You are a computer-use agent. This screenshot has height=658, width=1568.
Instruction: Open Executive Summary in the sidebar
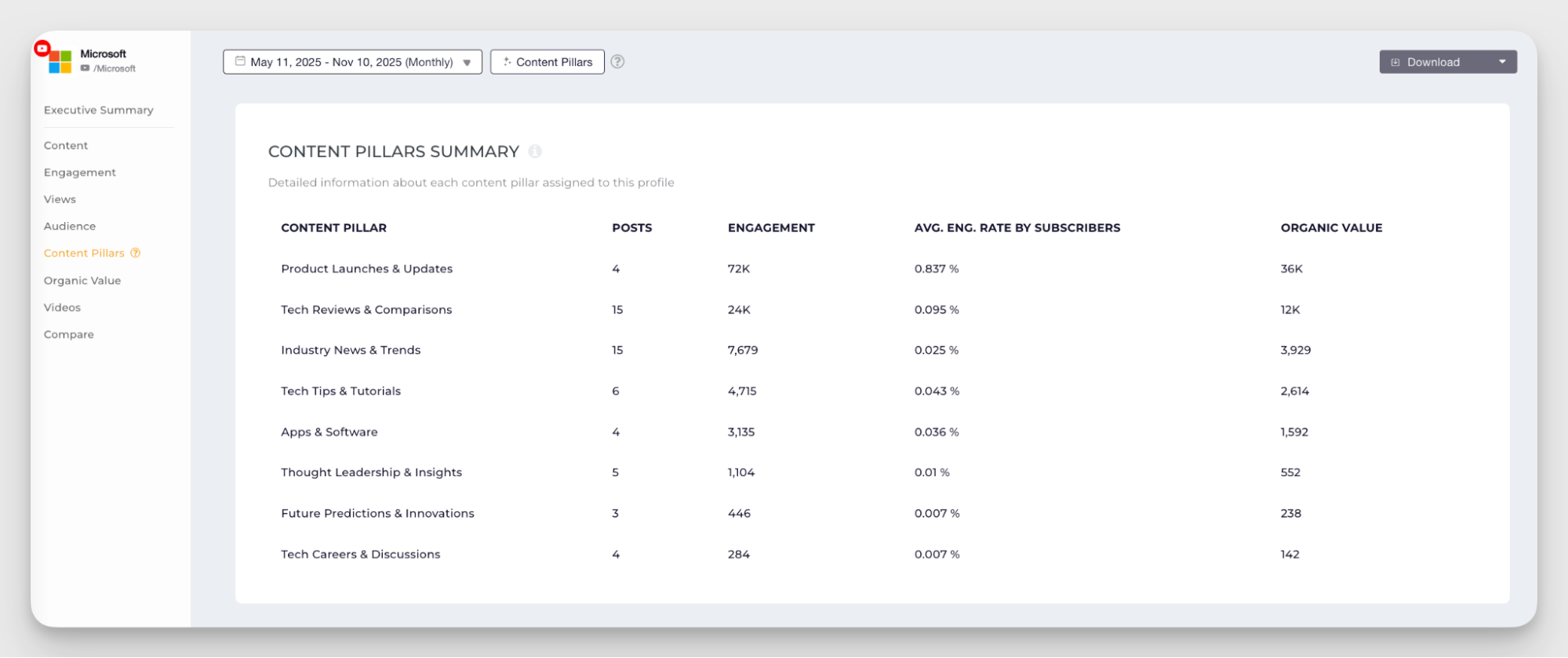[x=99, y=110]
